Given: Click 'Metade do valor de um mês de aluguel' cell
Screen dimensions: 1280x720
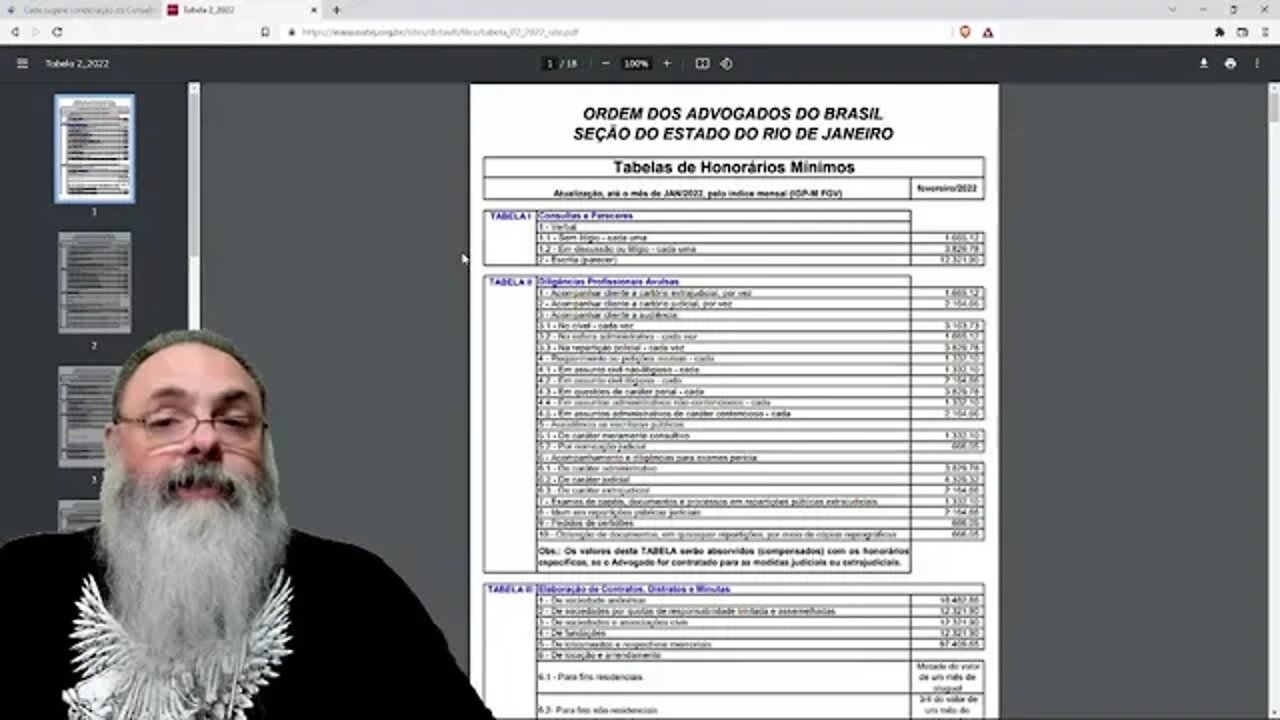Looking at the screenshot, I should [x=947, y=677].
